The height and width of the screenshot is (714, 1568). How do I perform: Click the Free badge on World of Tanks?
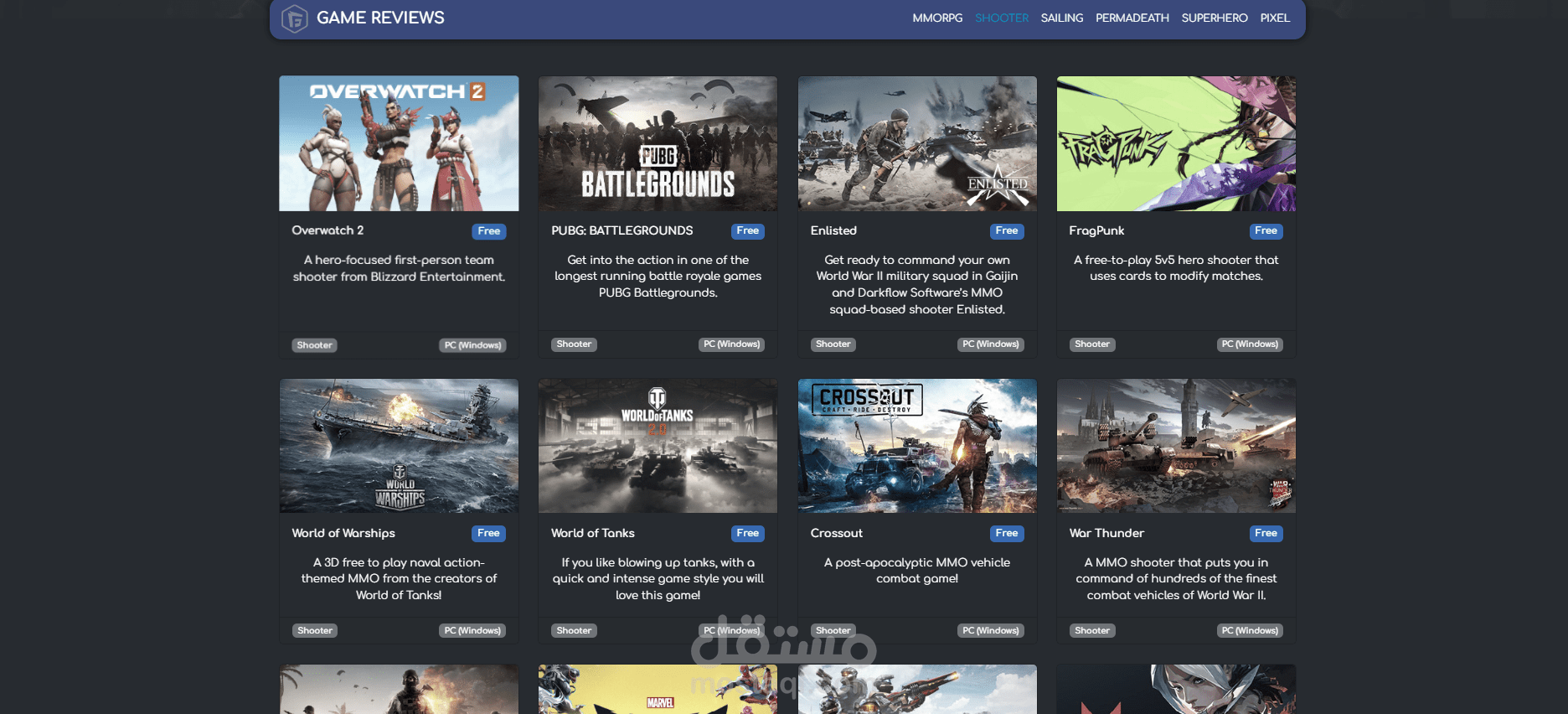[x=748, y=534]
